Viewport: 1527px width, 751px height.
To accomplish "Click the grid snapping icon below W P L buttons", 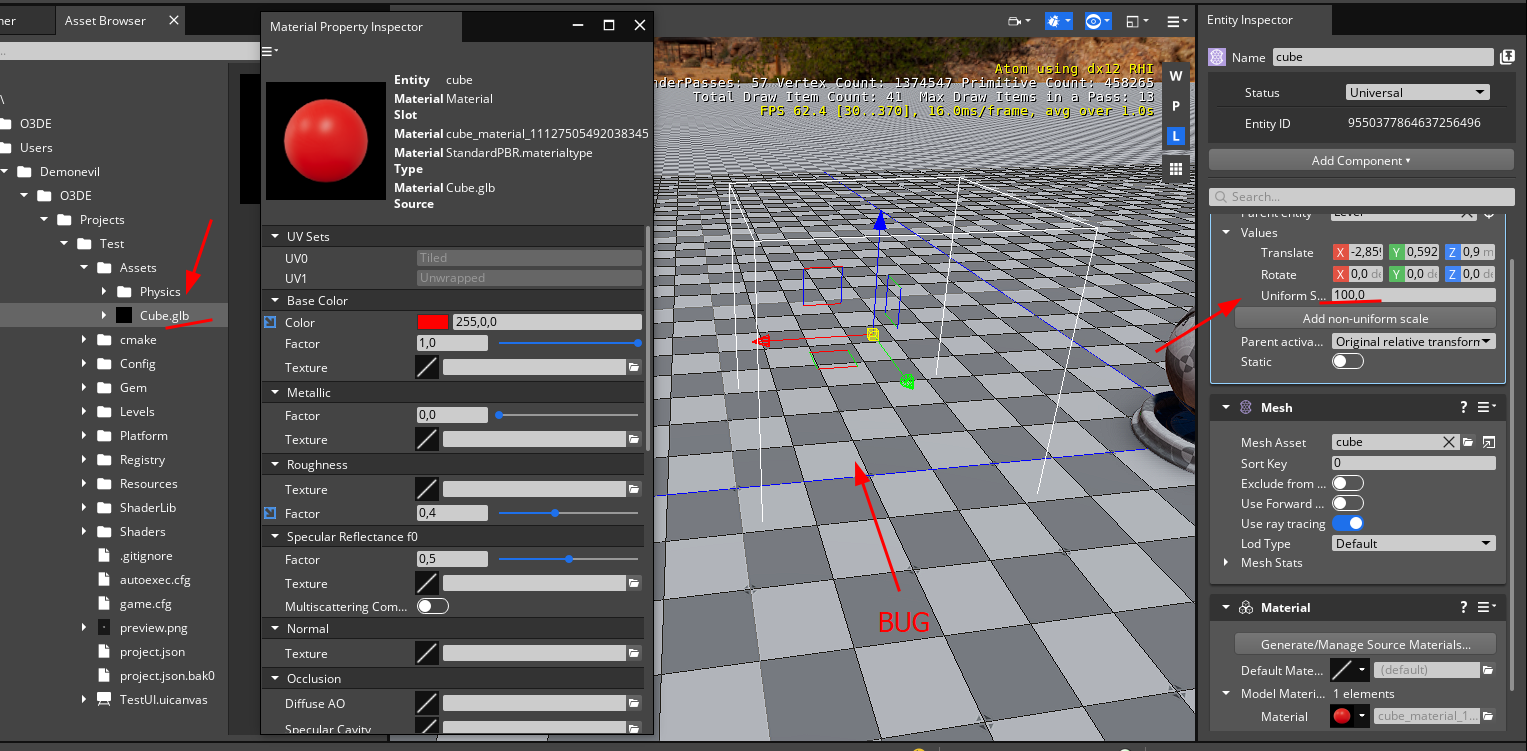I will coord(1176,168).
